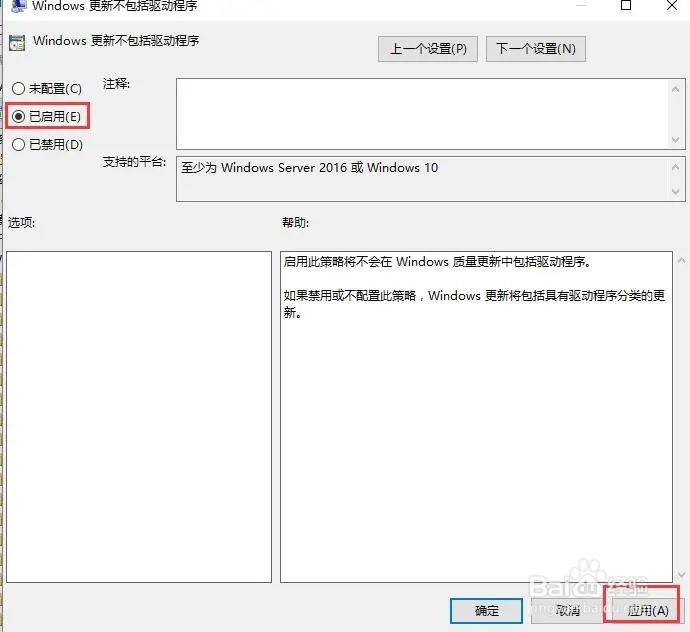Click the 支持的平台: label
This screenshot has height=632, width=690.
(x=134, y=162)
